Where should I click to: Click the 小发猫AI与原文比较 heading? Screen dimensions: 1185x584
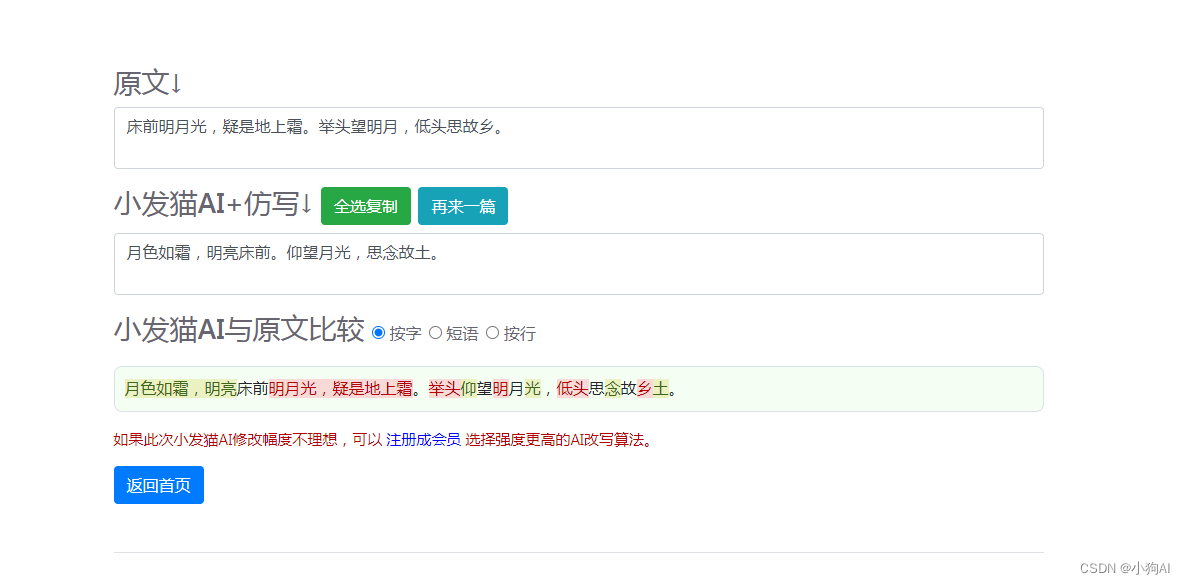coord(239,331)
